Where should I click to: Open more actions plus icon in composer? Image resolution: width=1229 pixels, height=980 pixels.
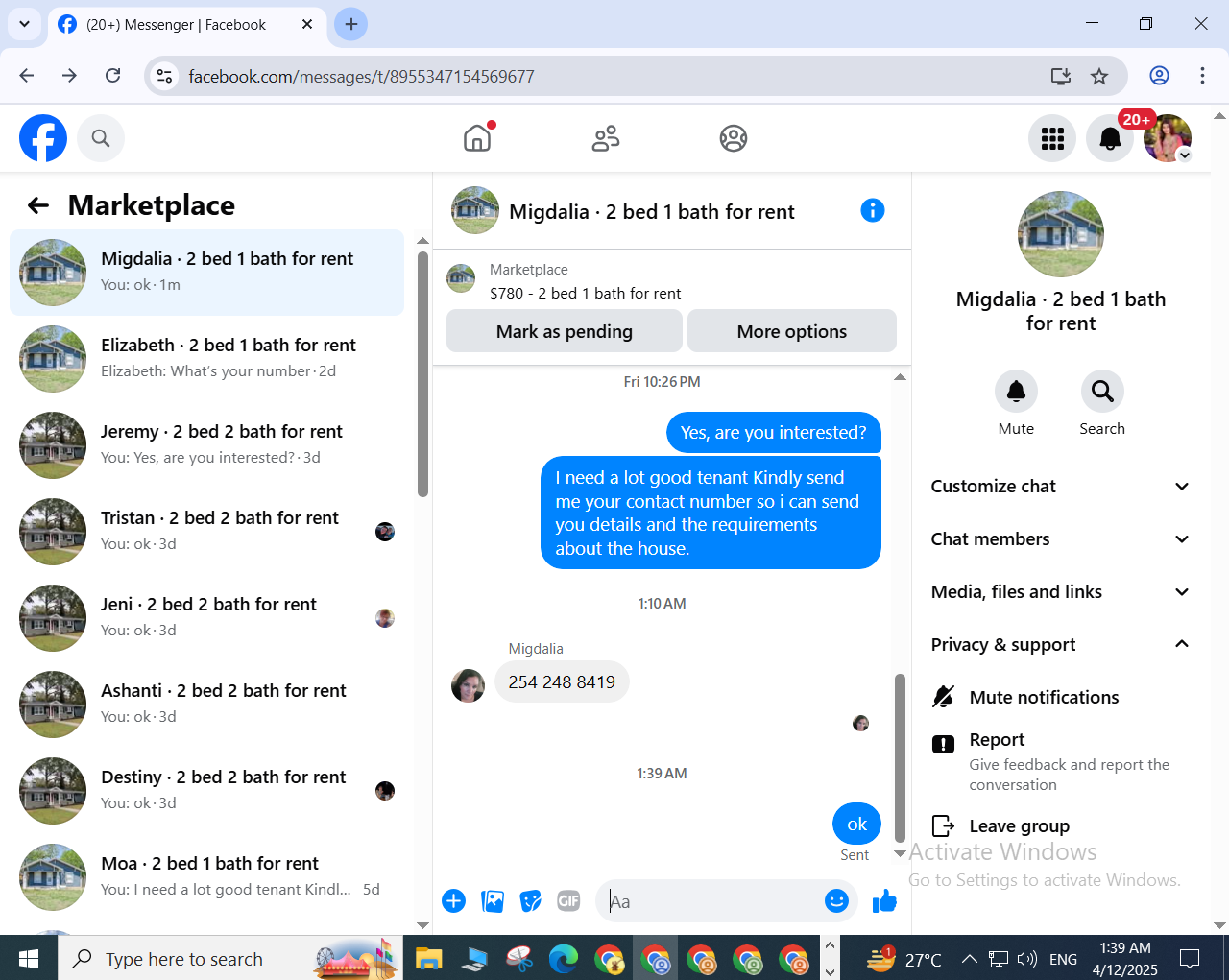454,900
